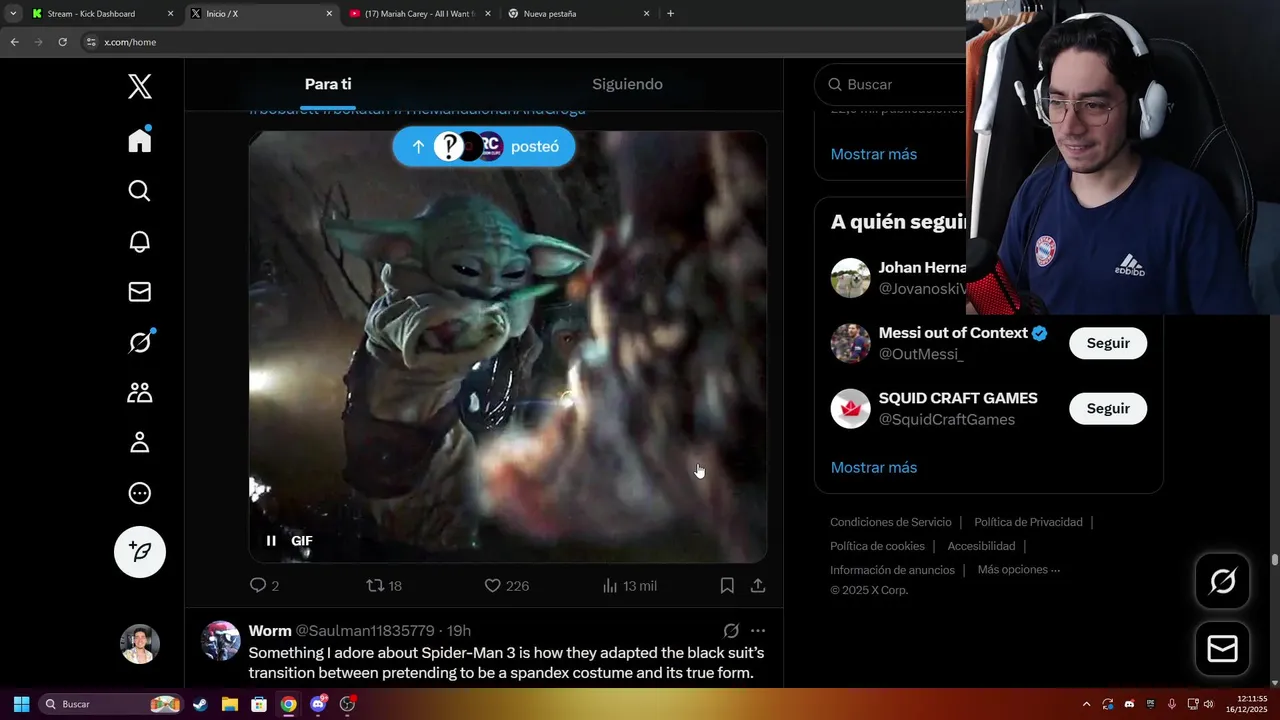Open 'Accesibilidad' footer link
Viewport: 1280px width, 720px height.
[981, 546]
